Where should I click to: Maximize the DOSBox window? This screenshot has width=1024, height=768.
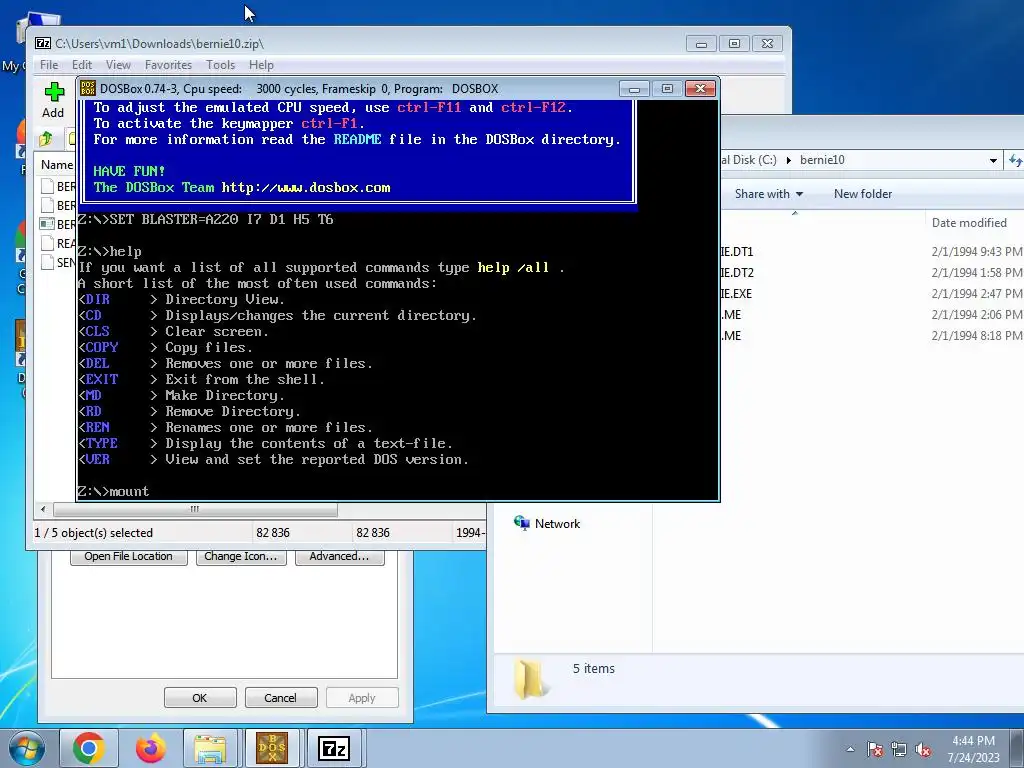667,89
